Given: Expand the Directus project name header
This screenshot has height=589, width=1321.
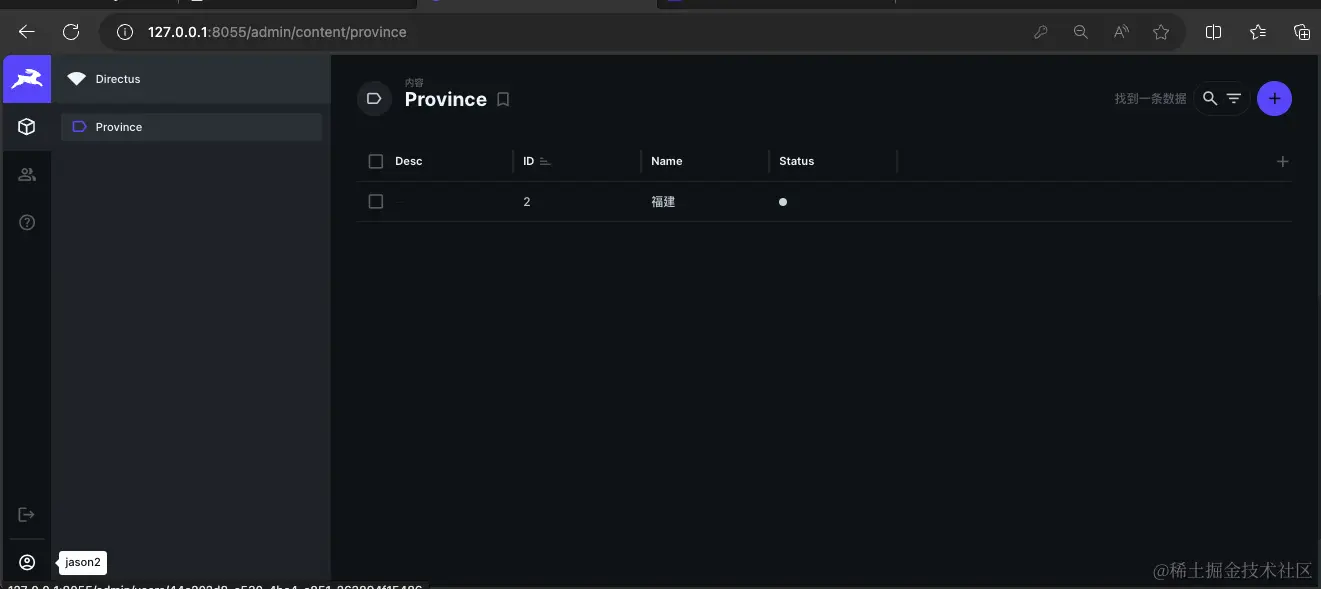Looking at the screenshot, I should click(x=117, y=79).
